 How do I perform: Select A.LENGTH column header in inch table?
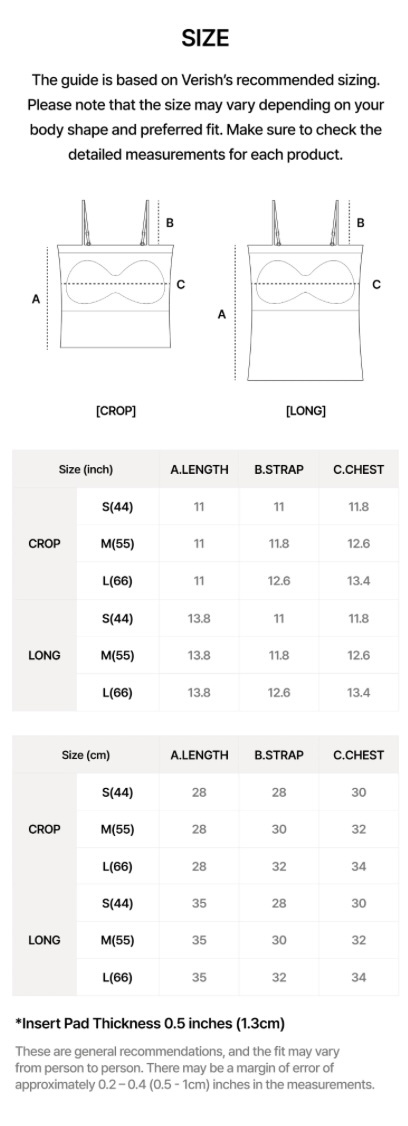(200, 470)
